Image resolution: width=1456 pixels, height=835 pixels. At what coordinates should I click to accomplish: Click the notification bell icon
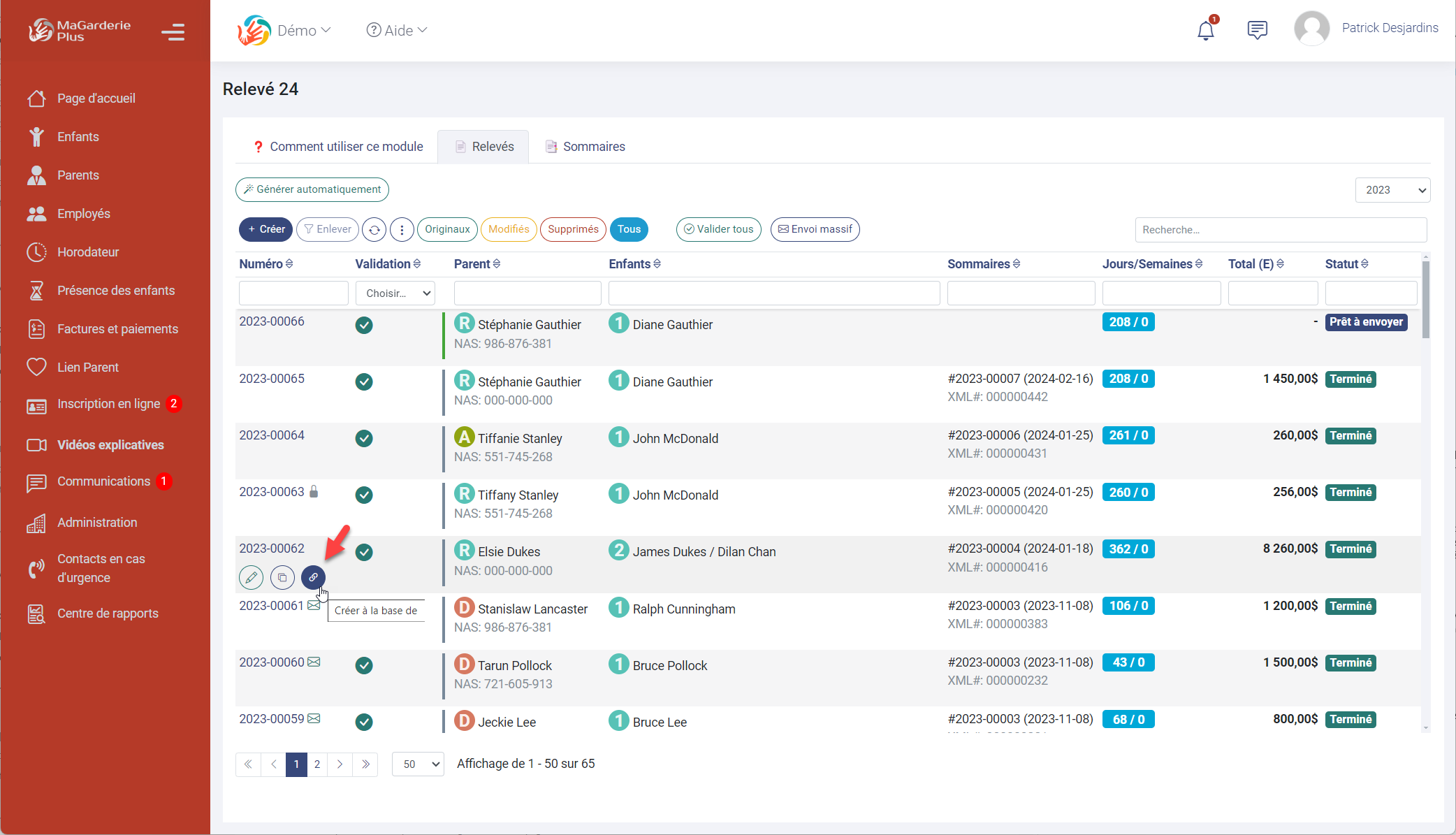[x=1205, y=31]
